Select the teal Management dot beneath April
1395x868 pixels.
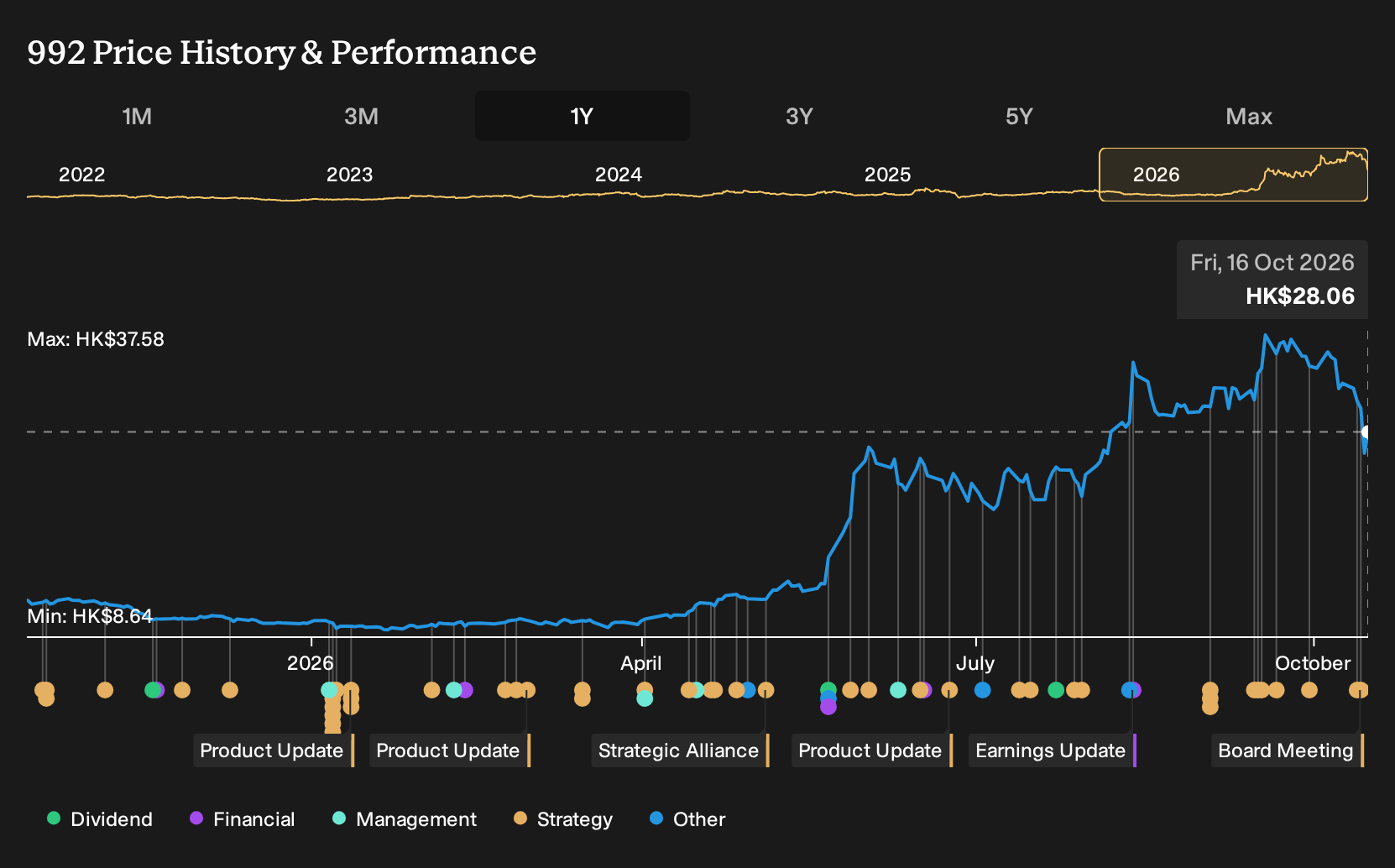pyautogui.click(x=645, y=698)
